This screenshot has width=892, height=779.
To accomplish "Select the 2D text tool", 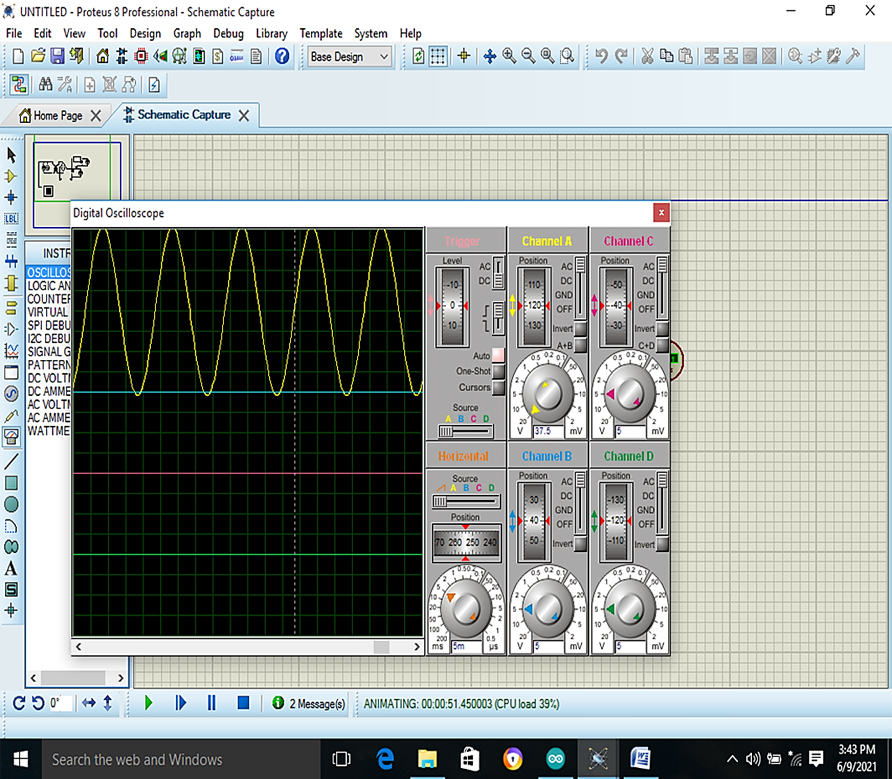I will pos(12,568).
